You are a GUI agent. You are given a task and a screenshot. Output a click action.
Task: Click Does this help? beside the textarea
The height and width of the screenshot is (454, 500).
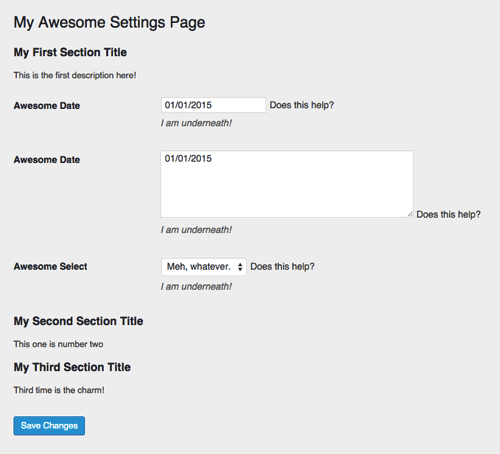[448, 214]
